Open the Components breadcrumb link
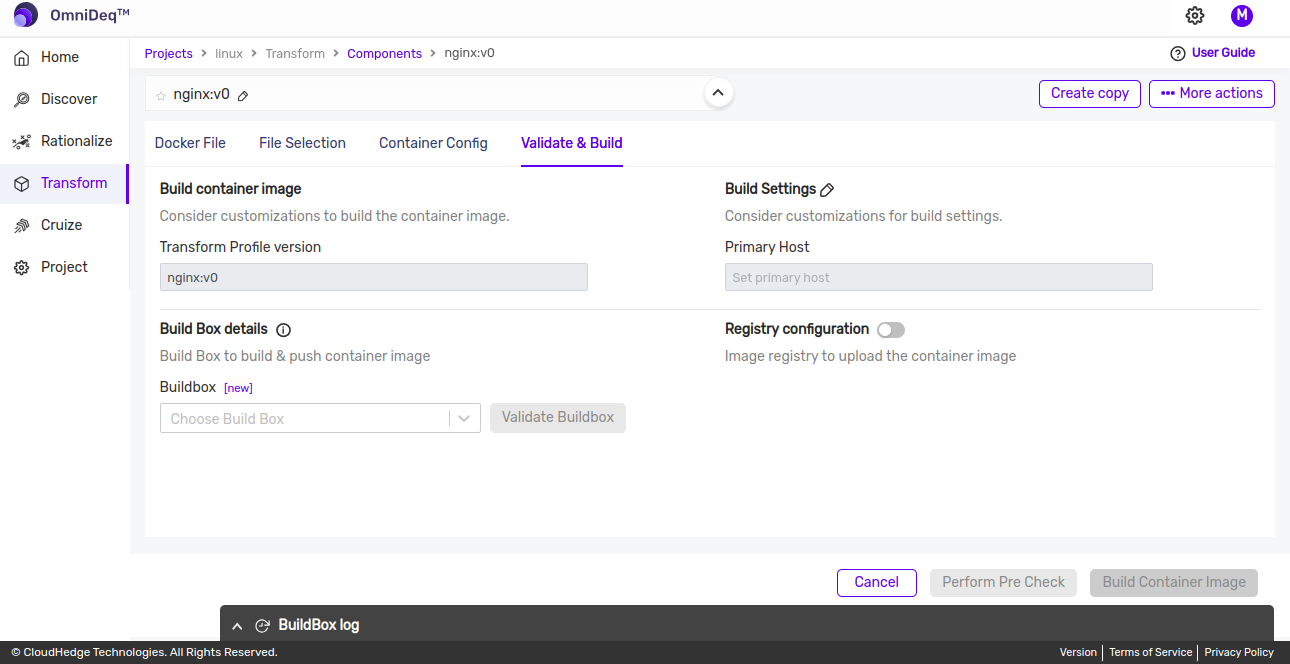 click(384, 53)
